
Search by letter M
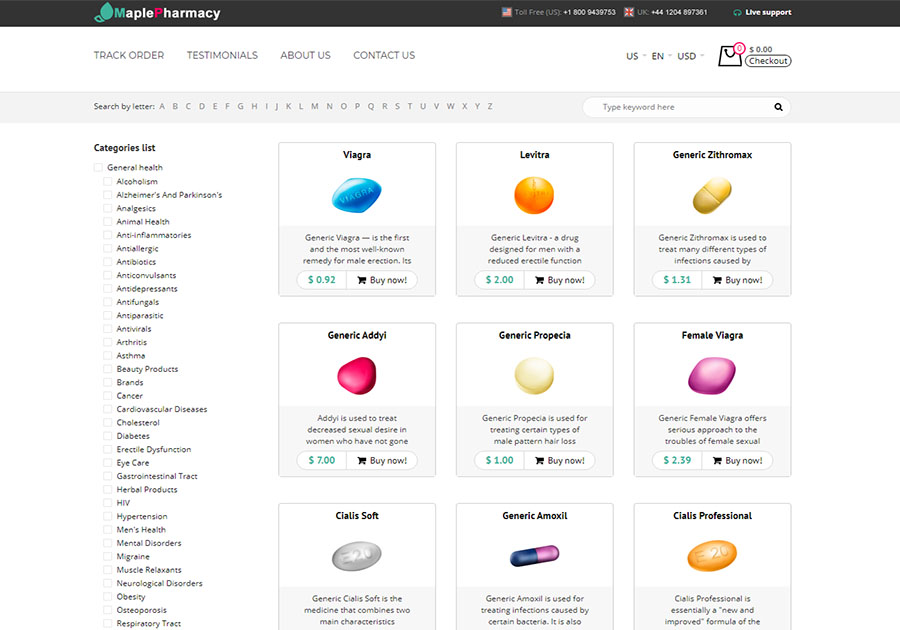click(315, 106)
